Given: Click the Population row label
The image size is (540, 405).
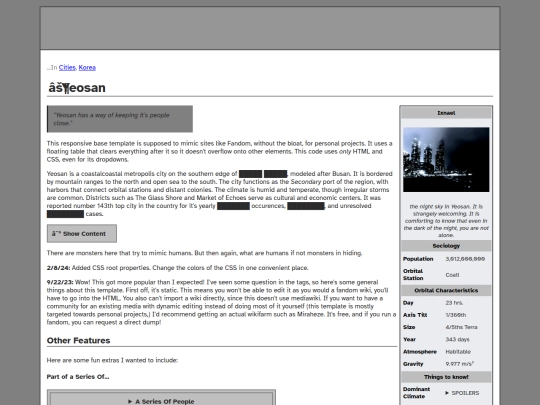Looking at the screenshot, I should tap(418, 259).
